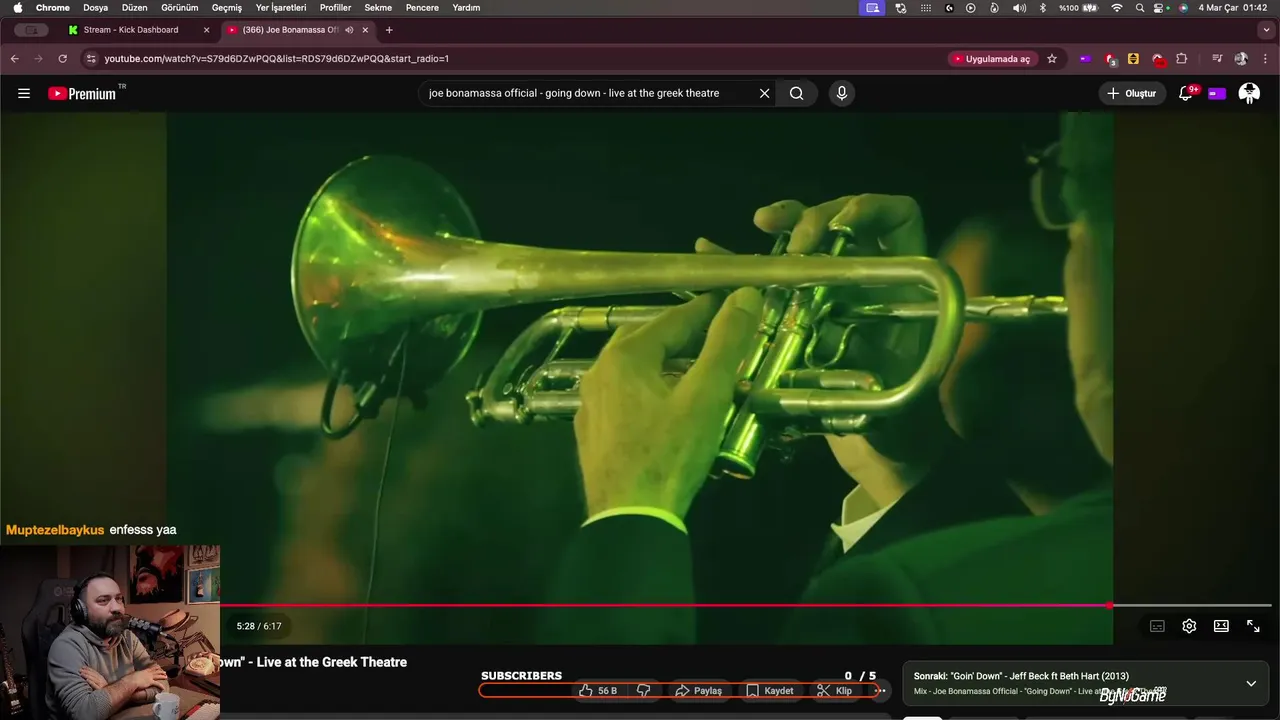1280x720 pixels.
Task: Open the Dosya menu
Action: click(x=95, y=7)
